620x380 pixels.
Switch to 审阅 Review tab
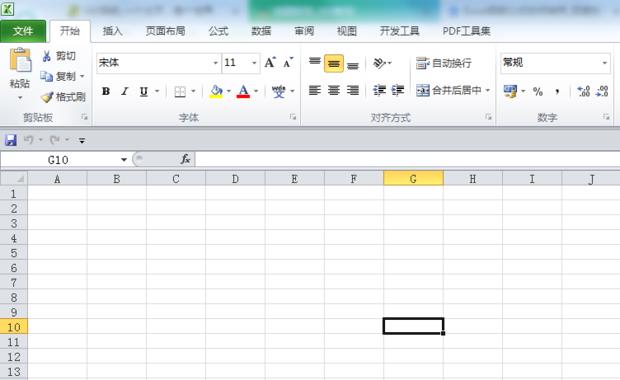304,31
